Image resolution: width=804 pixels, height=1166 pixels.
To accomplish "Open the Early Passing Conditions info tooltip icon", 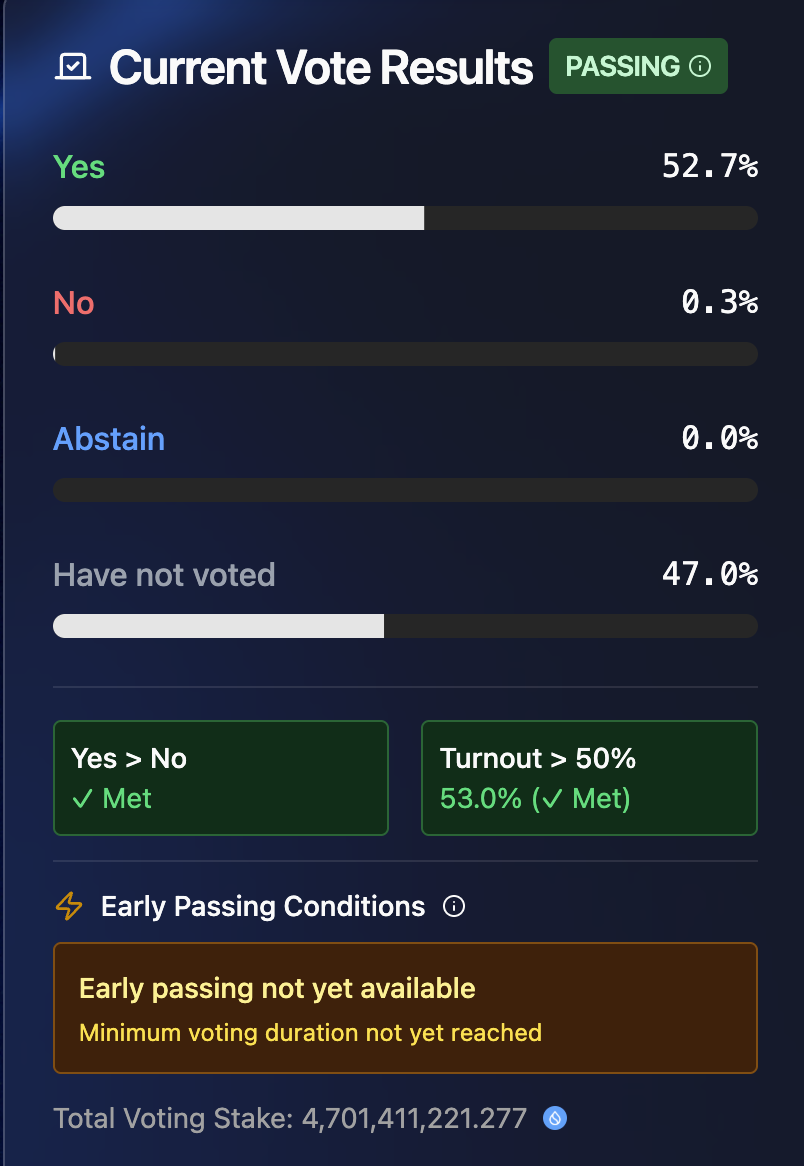I will pyautogui.click(x=454, y=907).
